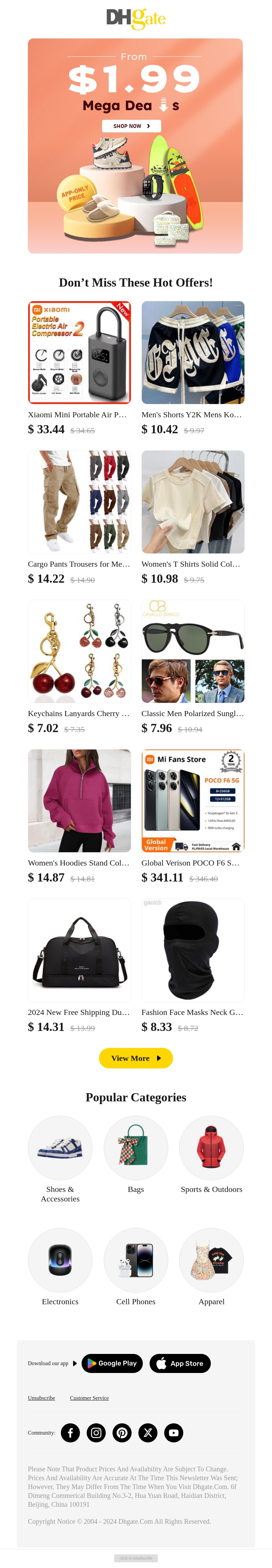272x1568 pixels.
Task: Open the Customer Service link
Action: coord(89,1397)
